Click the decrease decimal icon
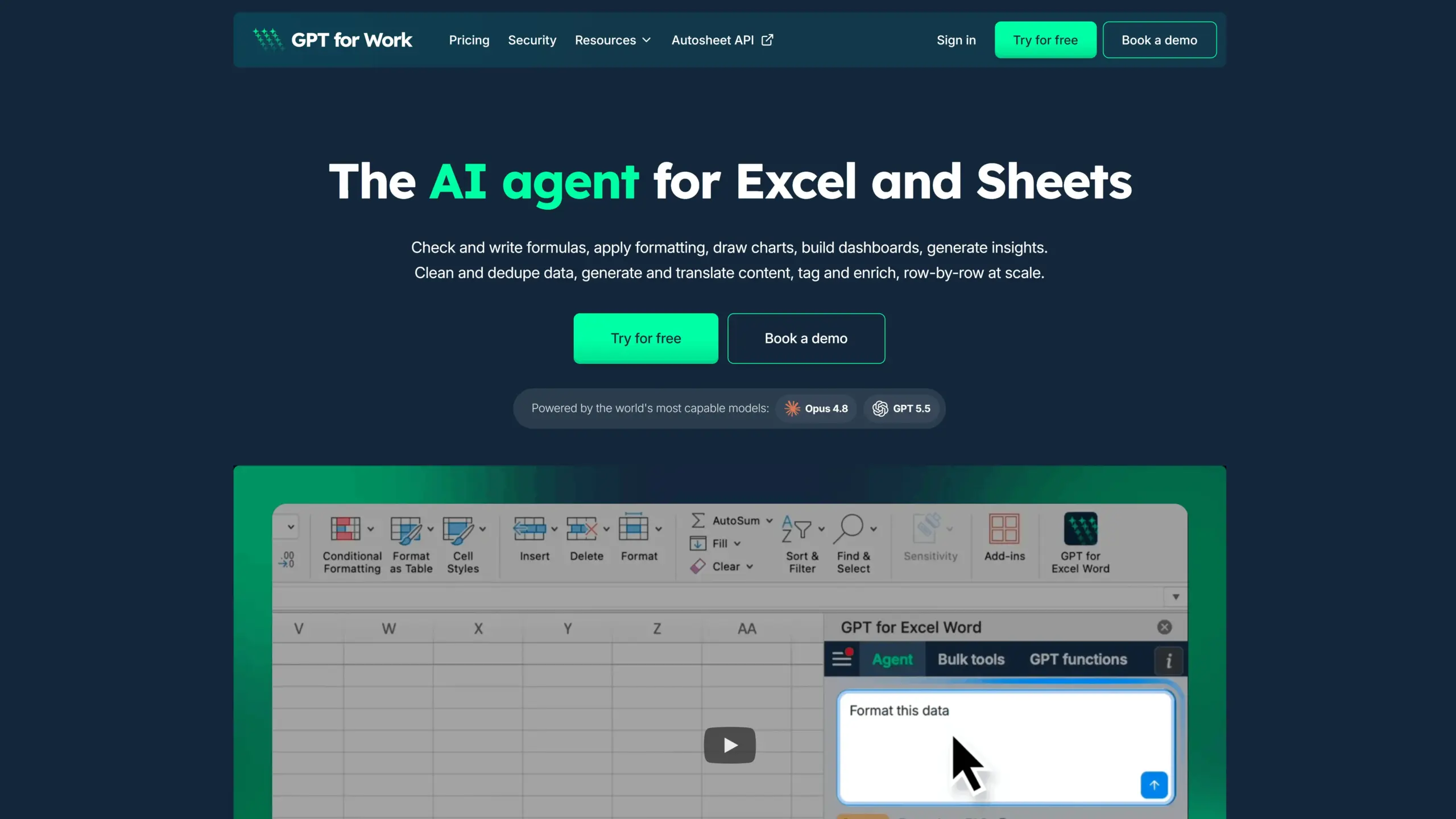Image resolution: width=1456 pixels, height=819 pixels. click(287, 559)
